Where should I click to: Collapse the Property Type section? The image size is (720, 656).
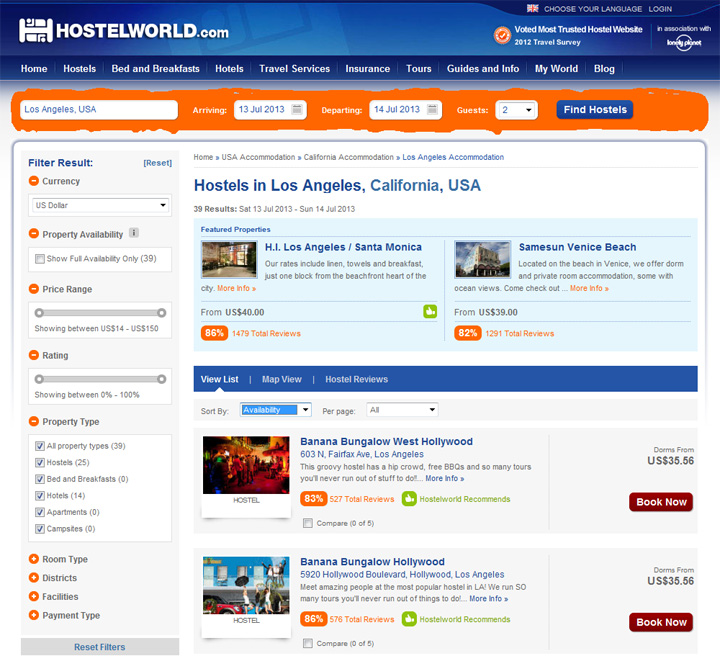(x=34, y=421)
